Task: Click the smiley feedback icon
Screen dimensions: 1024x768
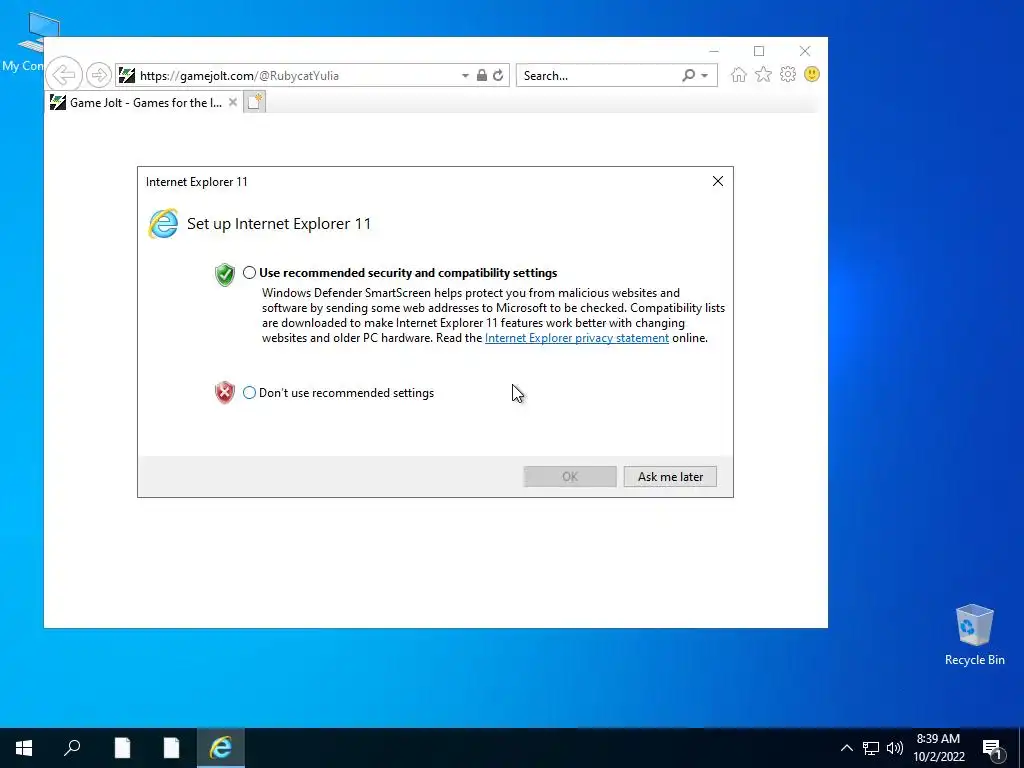Action: pos(812,74)
